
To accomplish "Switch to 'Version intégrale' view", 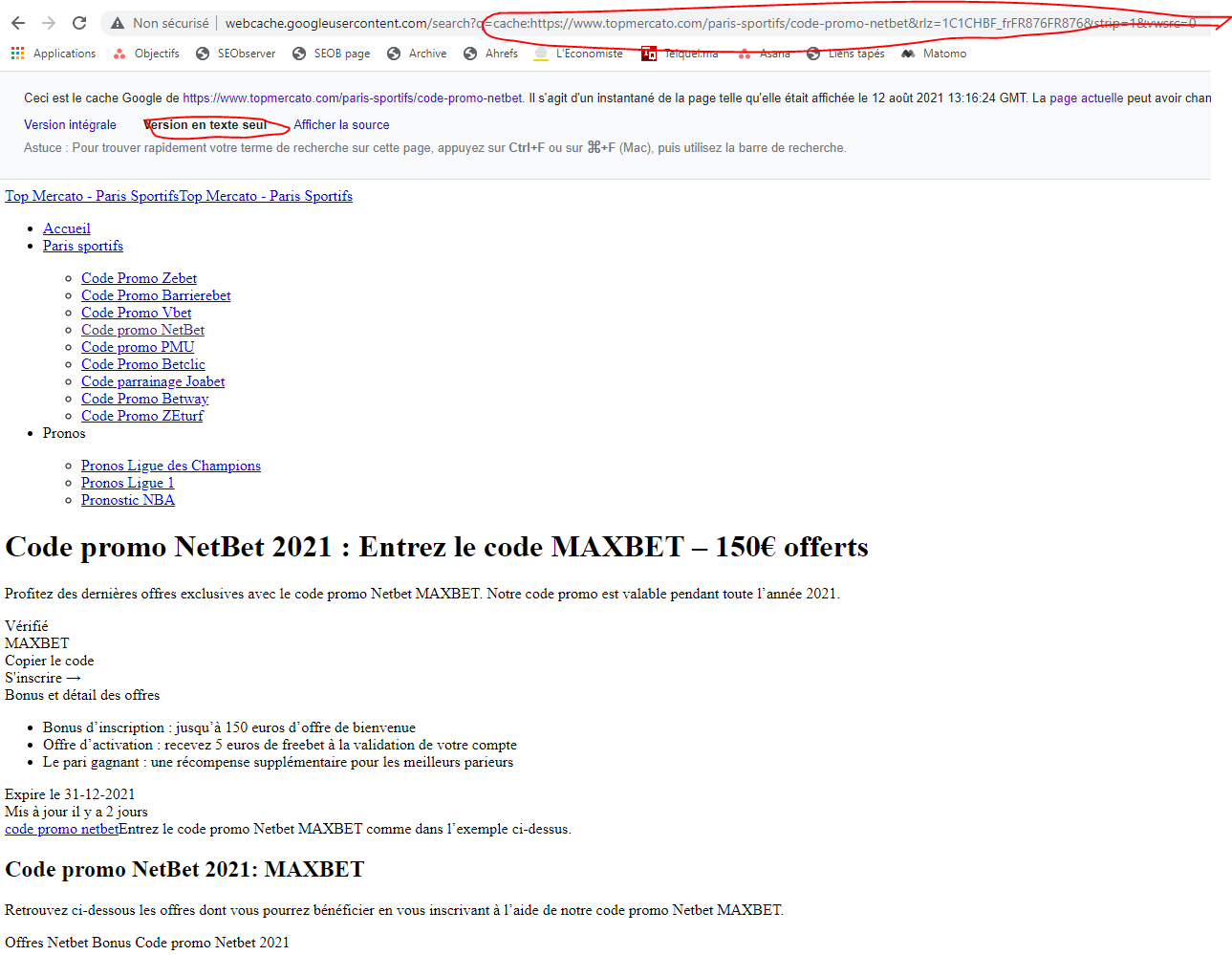I will [x=70, y=125].
